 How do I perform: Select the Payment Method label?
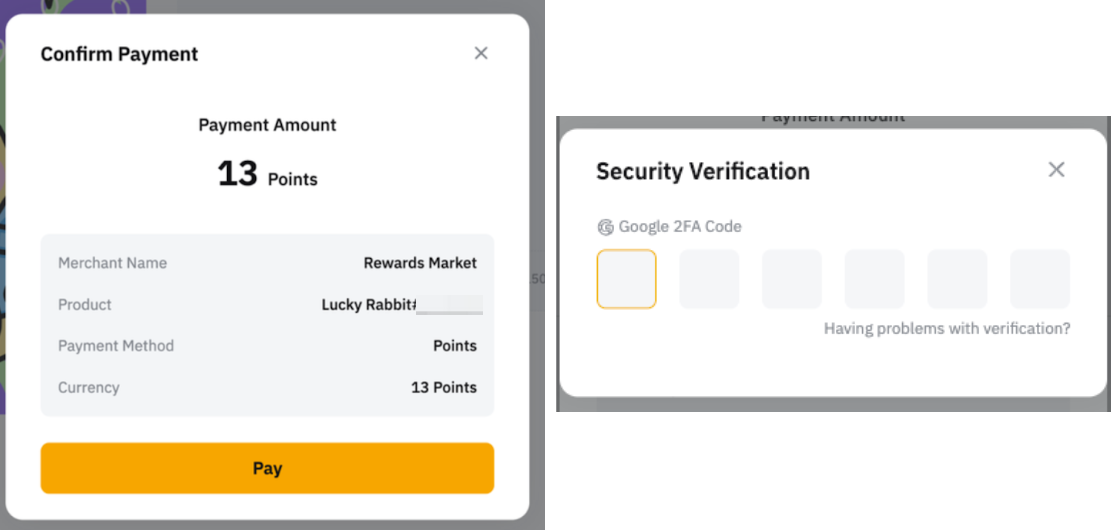116,346
